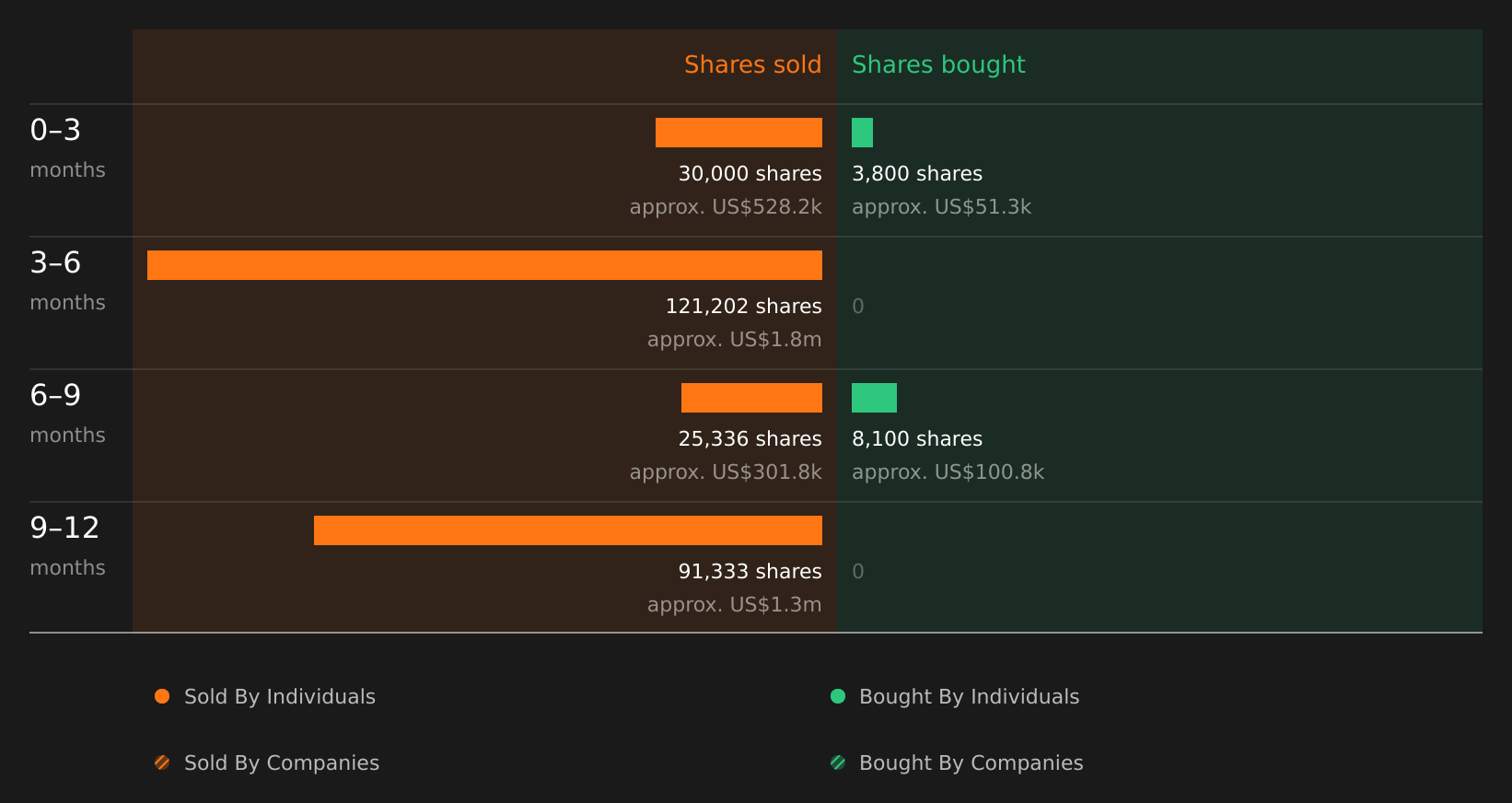Click the Shares bought column header

pos(938,64)
